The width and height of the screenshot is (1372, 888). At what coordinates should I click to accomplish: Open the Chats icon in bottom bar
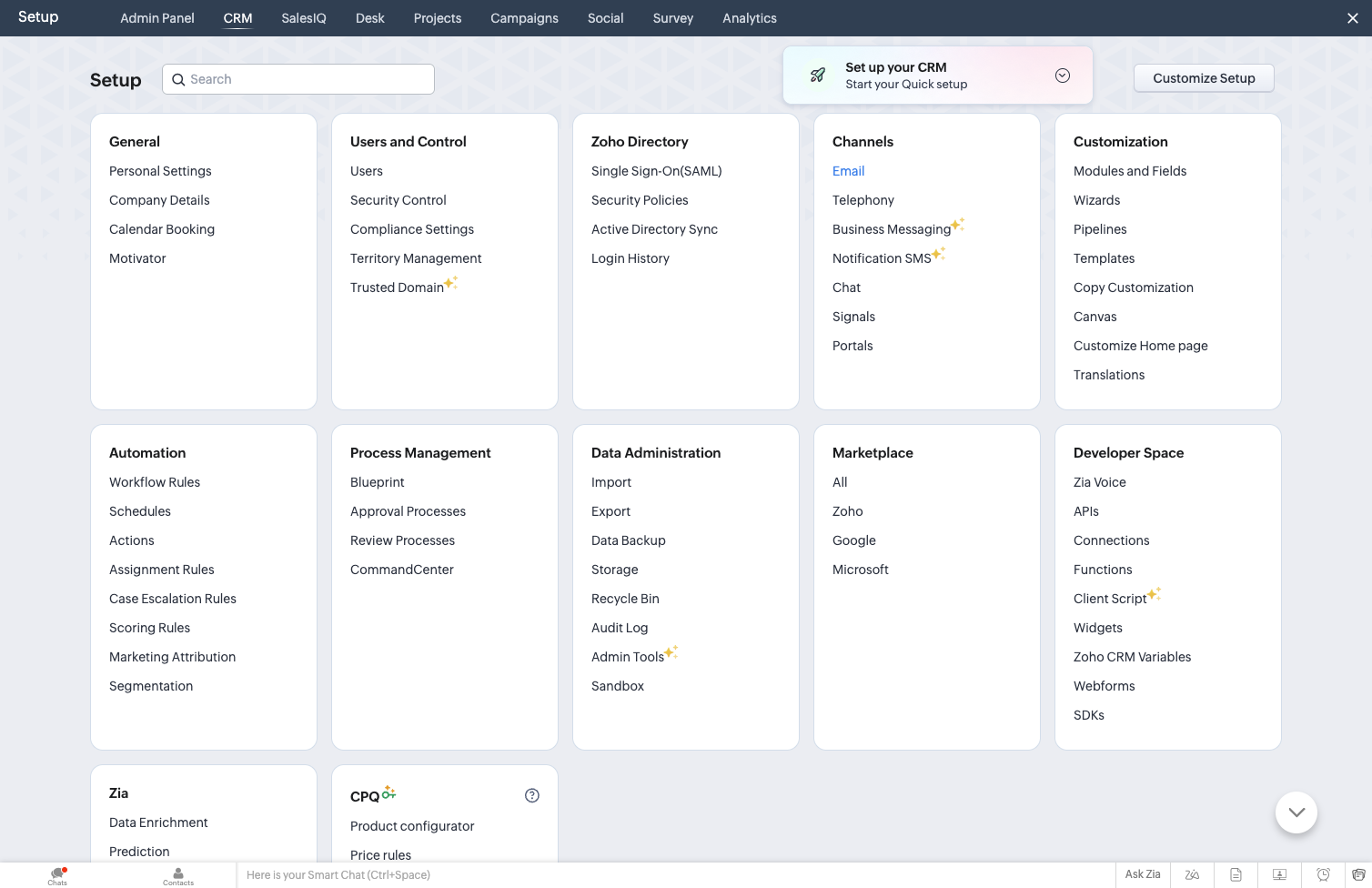(x=57, y=875)
